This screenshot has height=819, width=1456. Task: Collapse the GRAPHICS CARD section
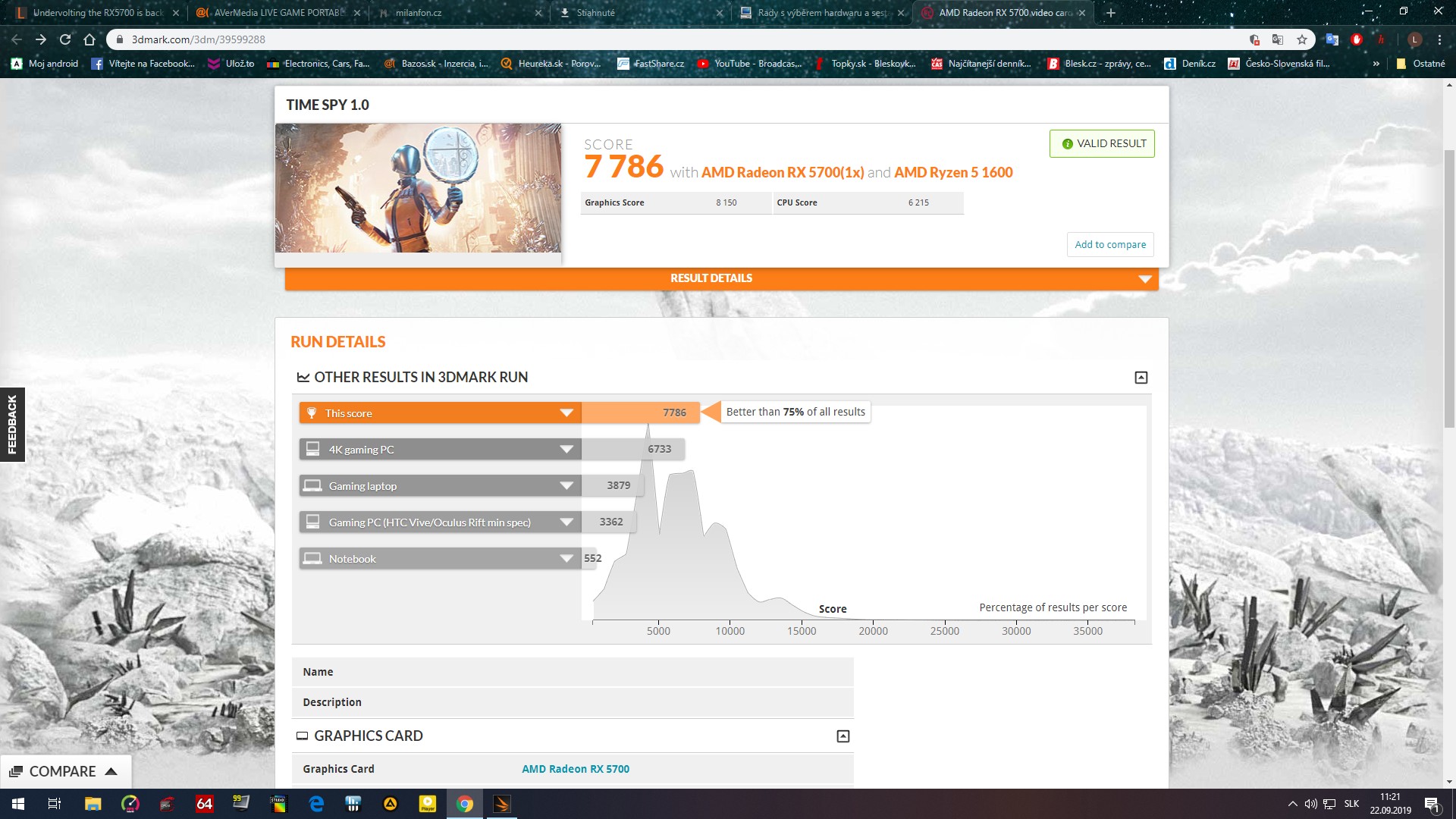pos(843,736)
